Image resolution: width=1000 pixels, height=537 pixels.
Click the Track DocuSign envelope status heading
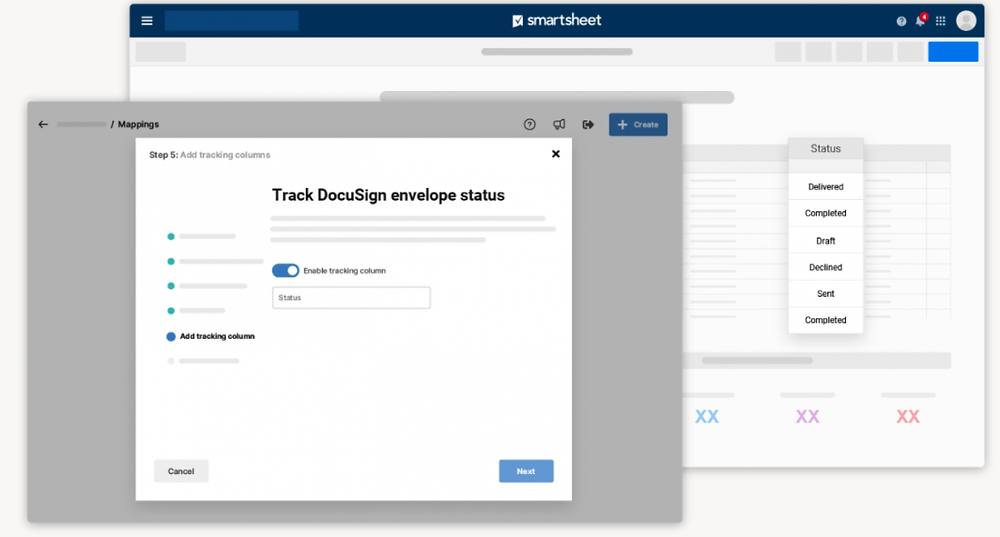[x=388, y=195]
